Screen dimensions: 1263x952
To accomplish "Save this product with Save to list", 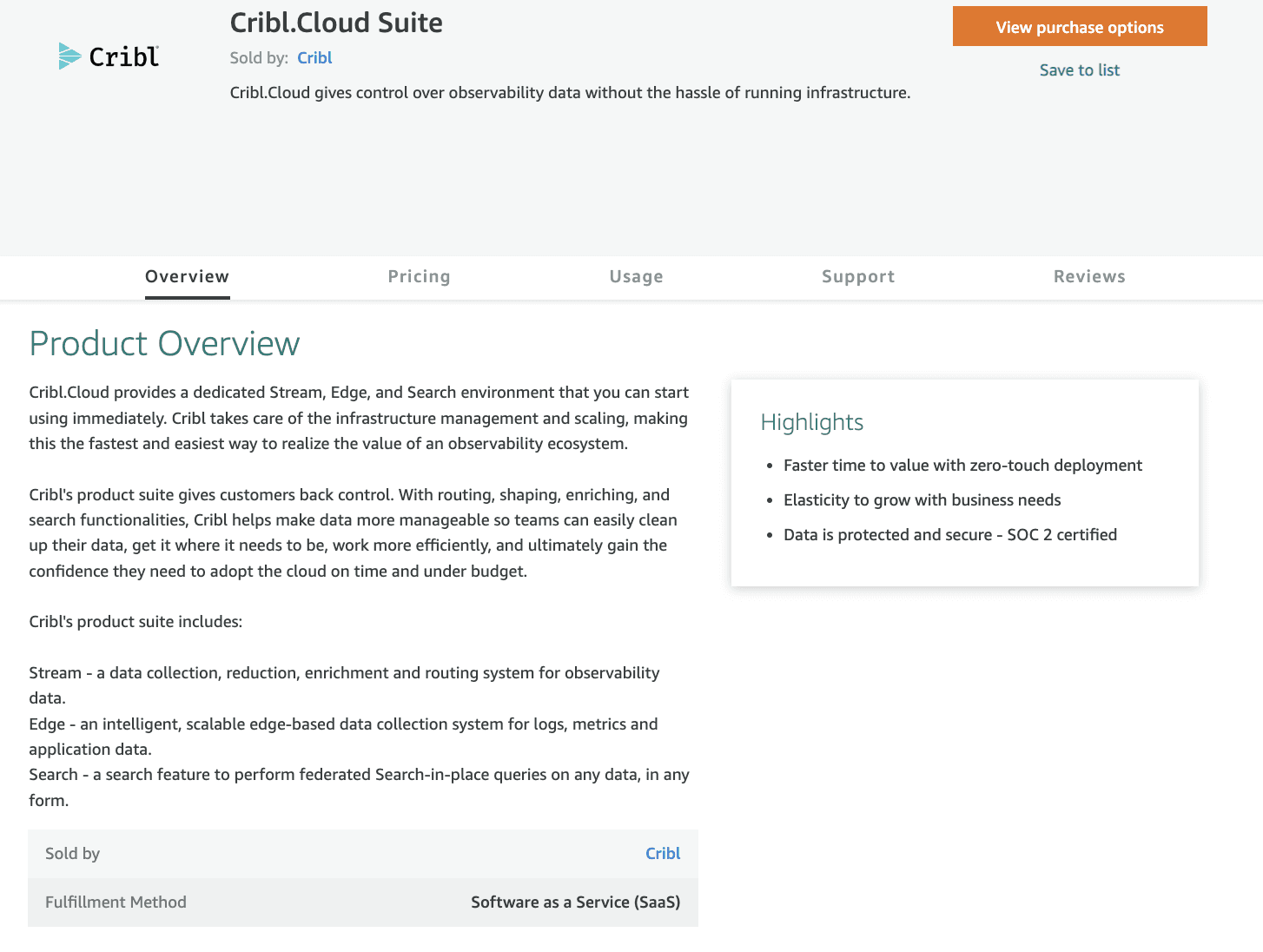I will pyautogui.click(x=1079, y=70).
